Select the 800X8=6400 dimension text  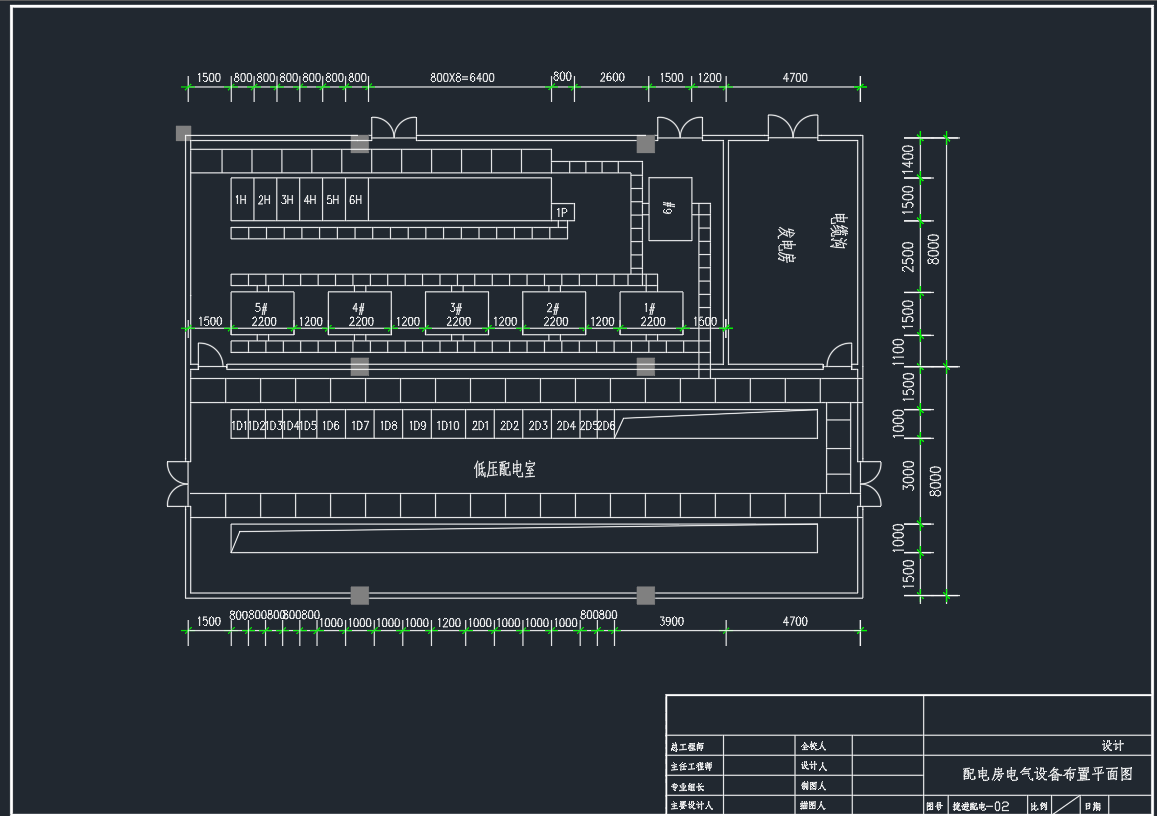pyautogui.click(x=462, y=78)
